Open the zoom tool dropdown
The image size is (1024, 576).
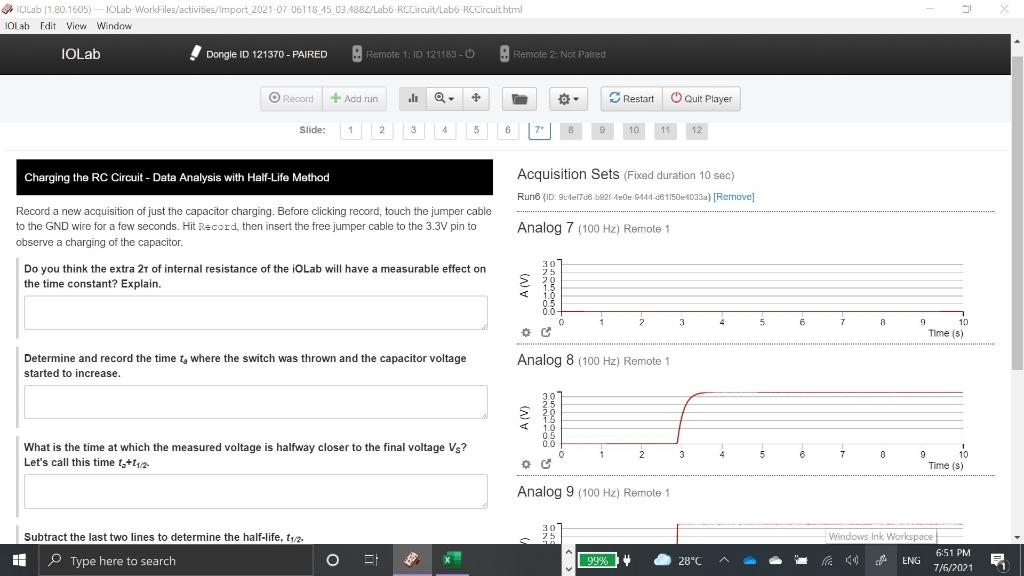[x=444, y=99]
